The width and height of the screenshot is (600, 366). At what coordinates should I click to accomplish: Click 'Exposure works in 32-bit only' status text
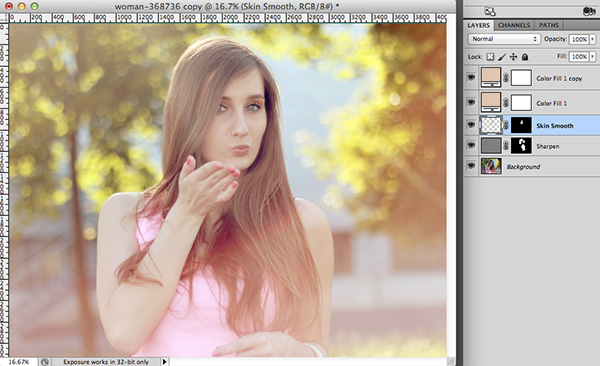coord(106,362)
